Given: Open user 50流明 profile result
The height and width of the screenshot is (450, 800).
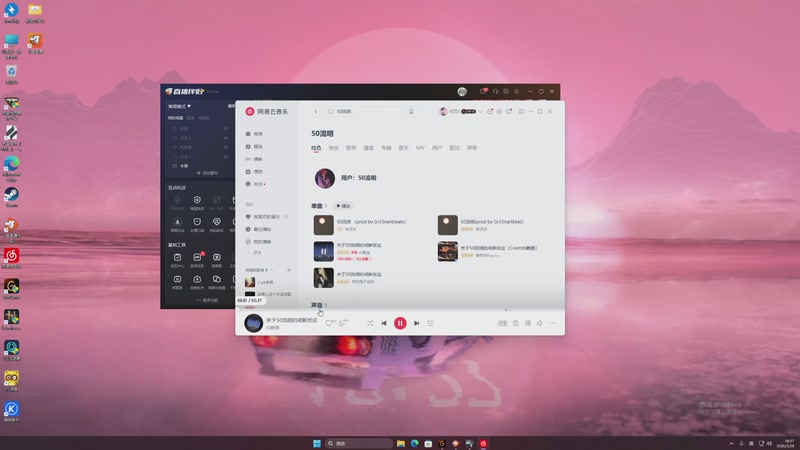Looking at the screenshot, I should (x=346, y=178).
